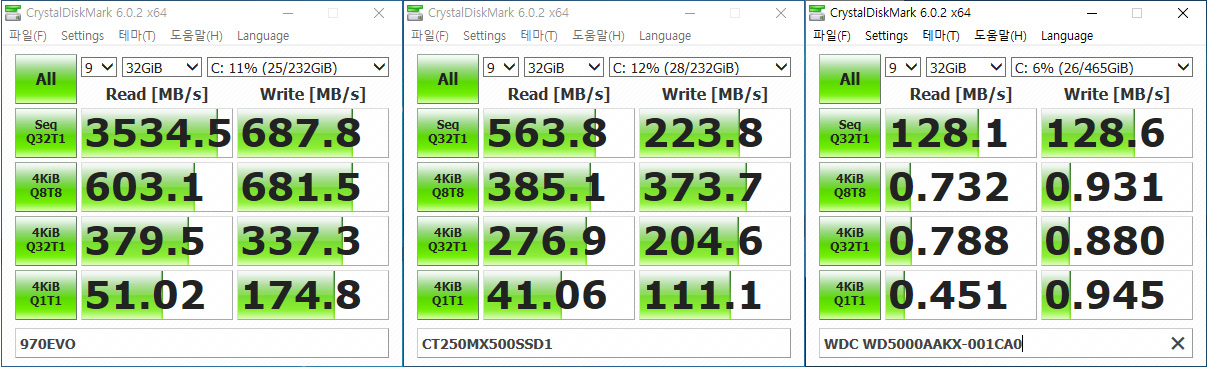Image resolution: width=1207 pixels, height=367 pixels.
Task: Open the Language menu in the 970EVO window
Action: click(x=263, y=36)
